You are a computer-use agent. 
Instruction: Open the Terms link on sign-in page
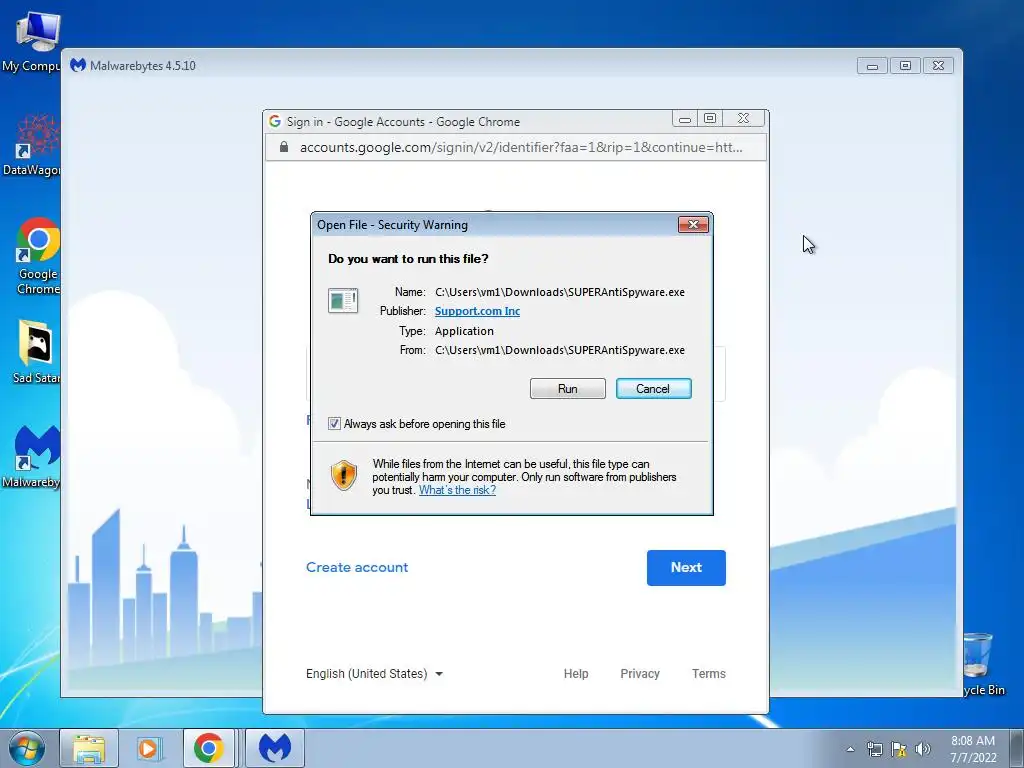point(709,673)
